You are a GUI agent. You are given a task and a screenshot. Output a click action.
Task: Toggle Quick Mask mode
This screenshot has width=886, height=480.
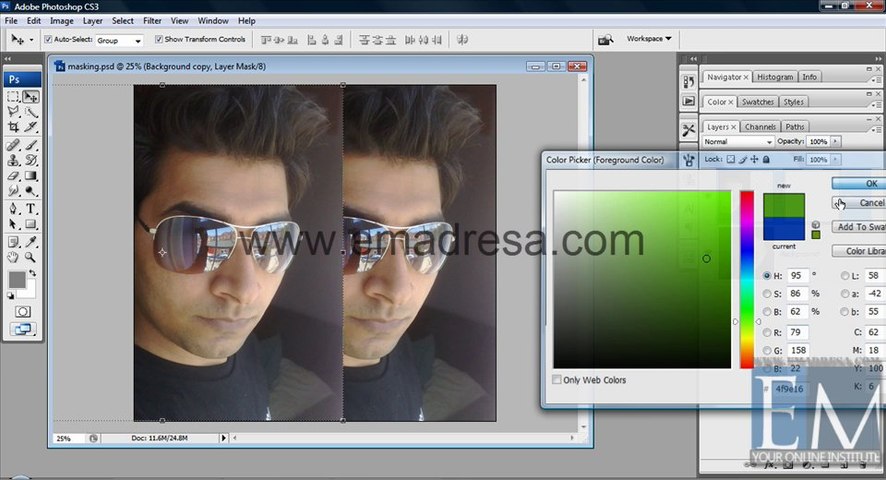[x=23, y=312]
